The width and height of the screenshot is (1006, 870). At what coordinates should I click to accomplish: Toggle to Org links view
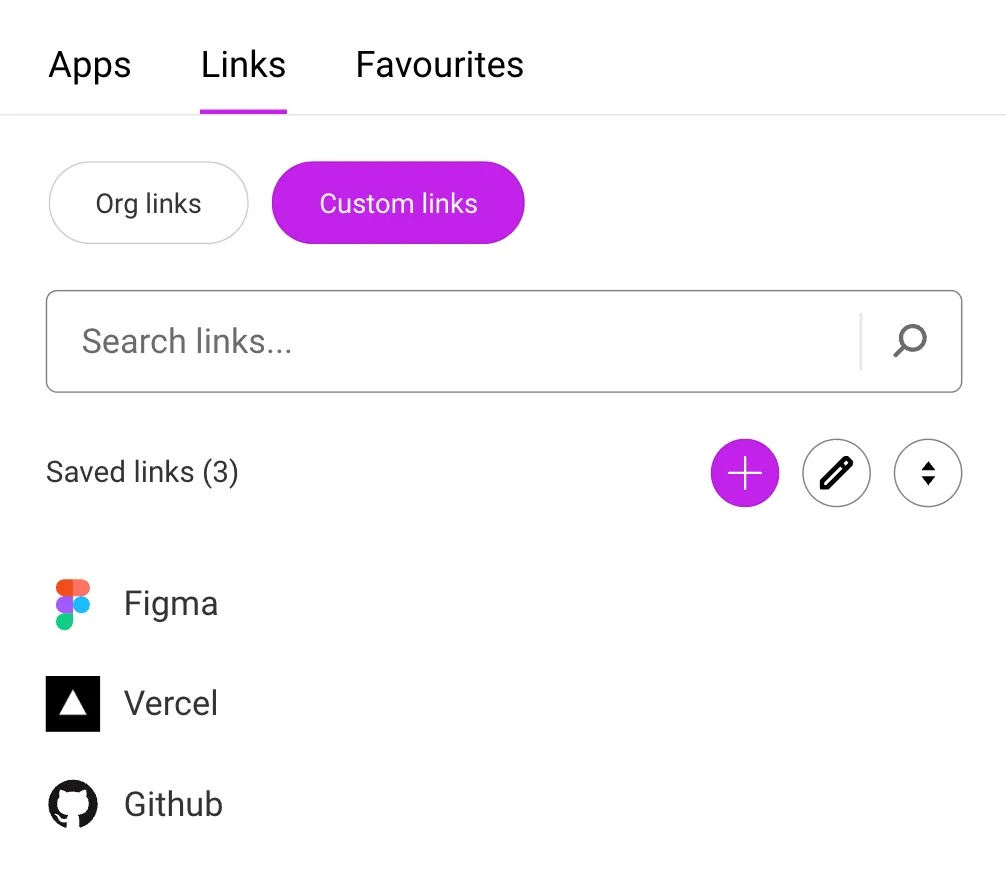point(148,203)
